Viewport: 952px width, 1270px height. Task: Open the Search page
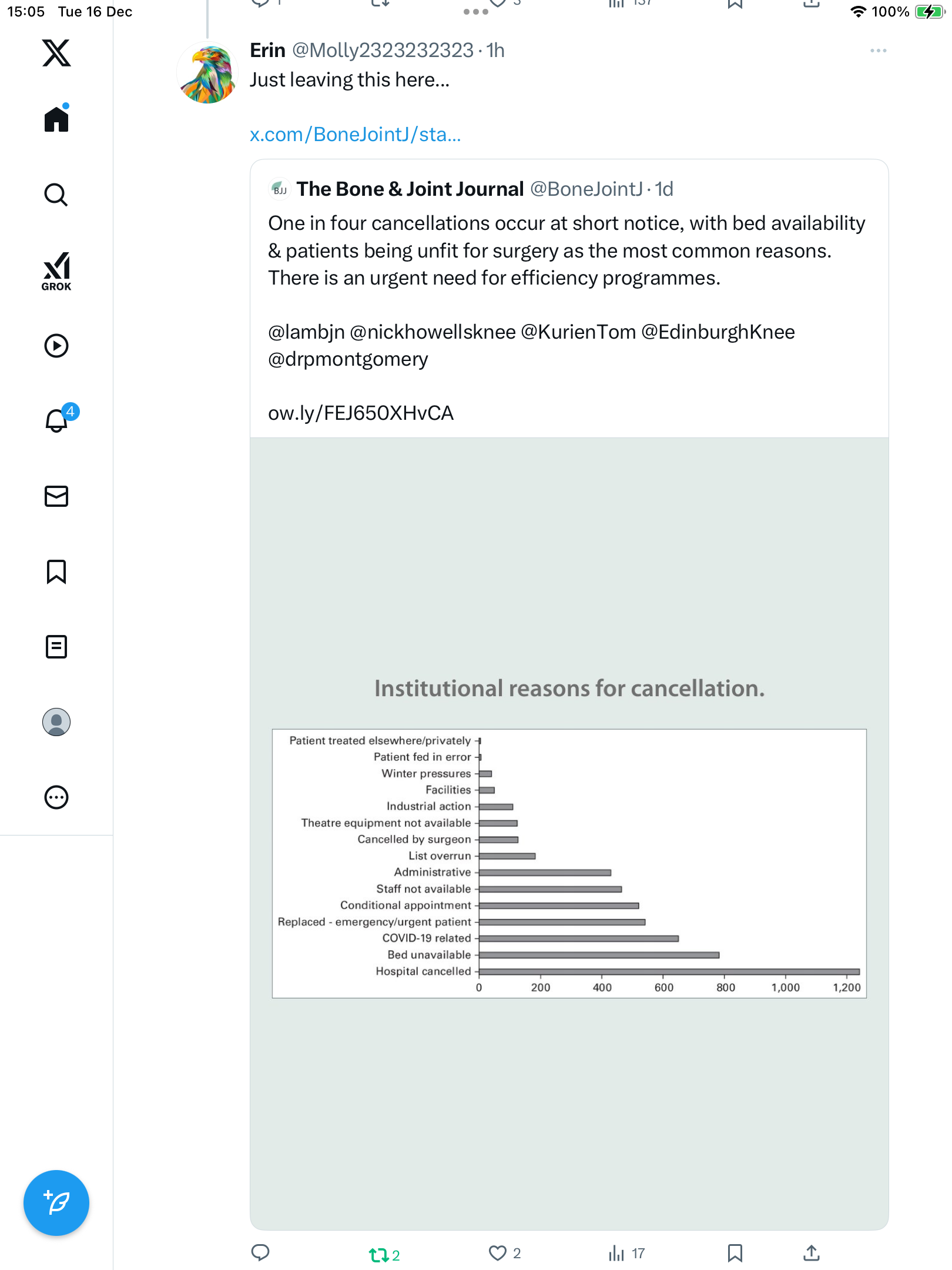tap(56, 195)
